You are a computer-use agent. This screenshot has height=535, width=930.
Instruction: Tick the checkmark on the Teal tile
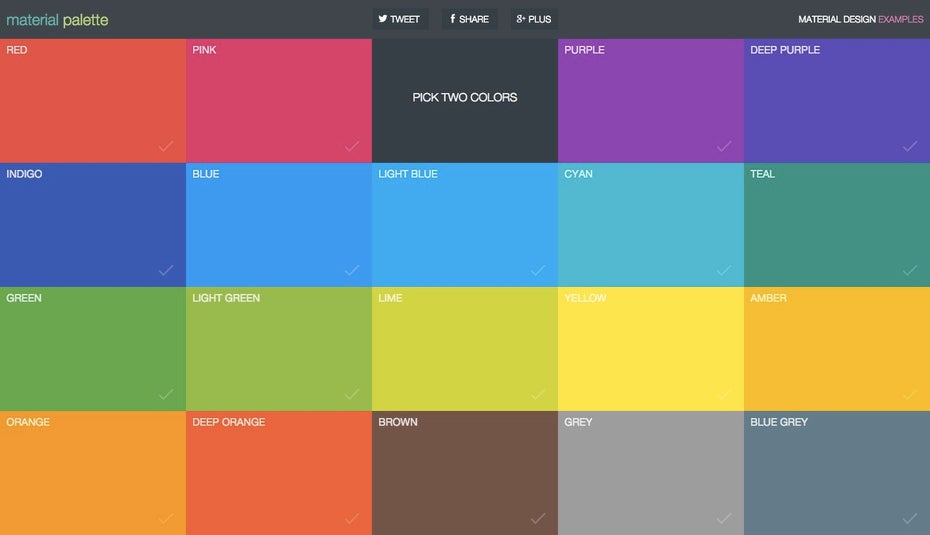(910, 270)
